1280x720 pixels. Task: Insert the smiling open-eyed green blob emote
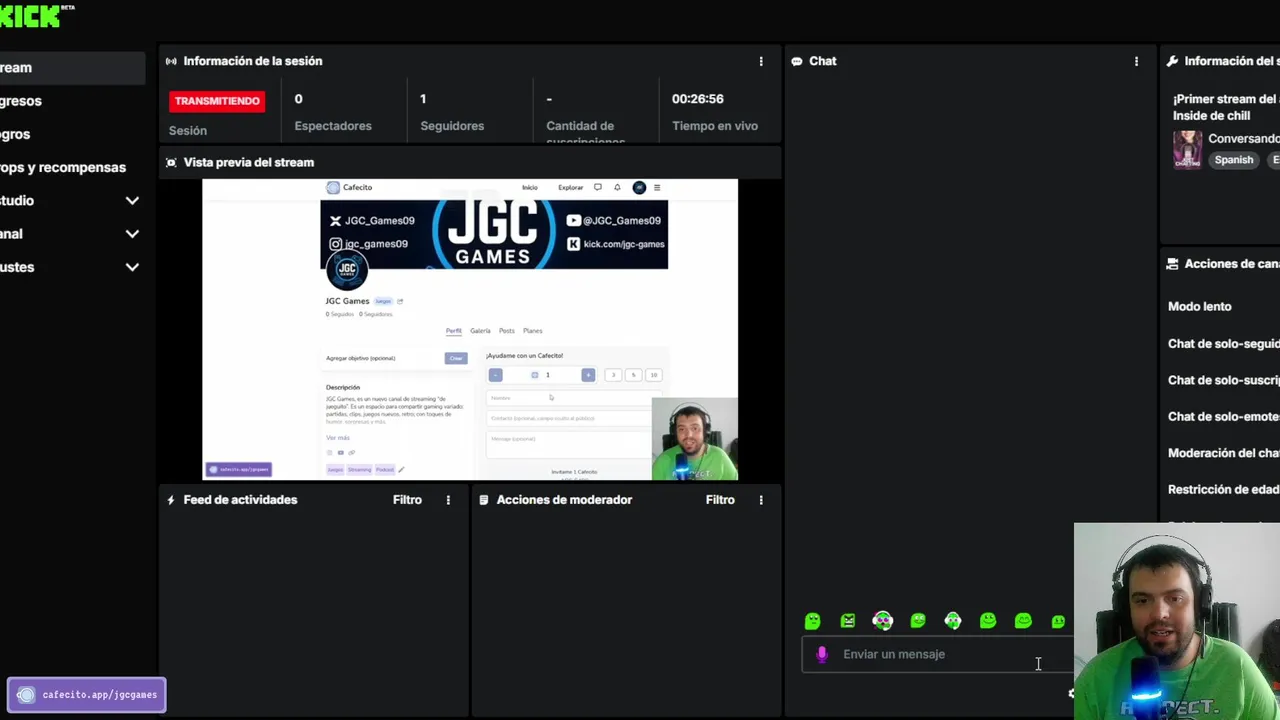988,621
